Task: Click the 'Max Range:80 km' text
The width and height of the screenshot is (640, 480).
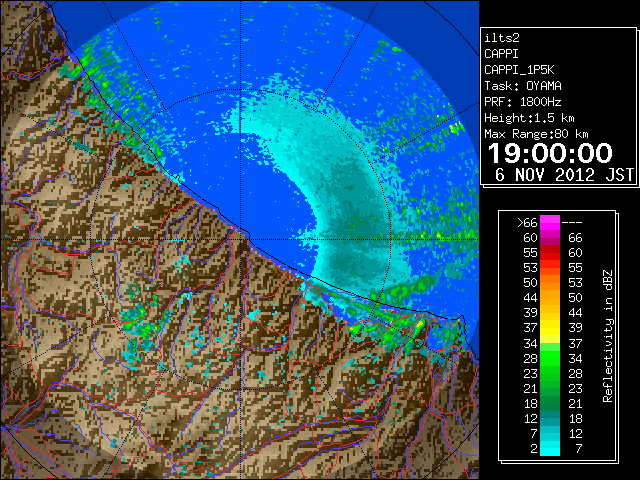Action: pos(536,134)
